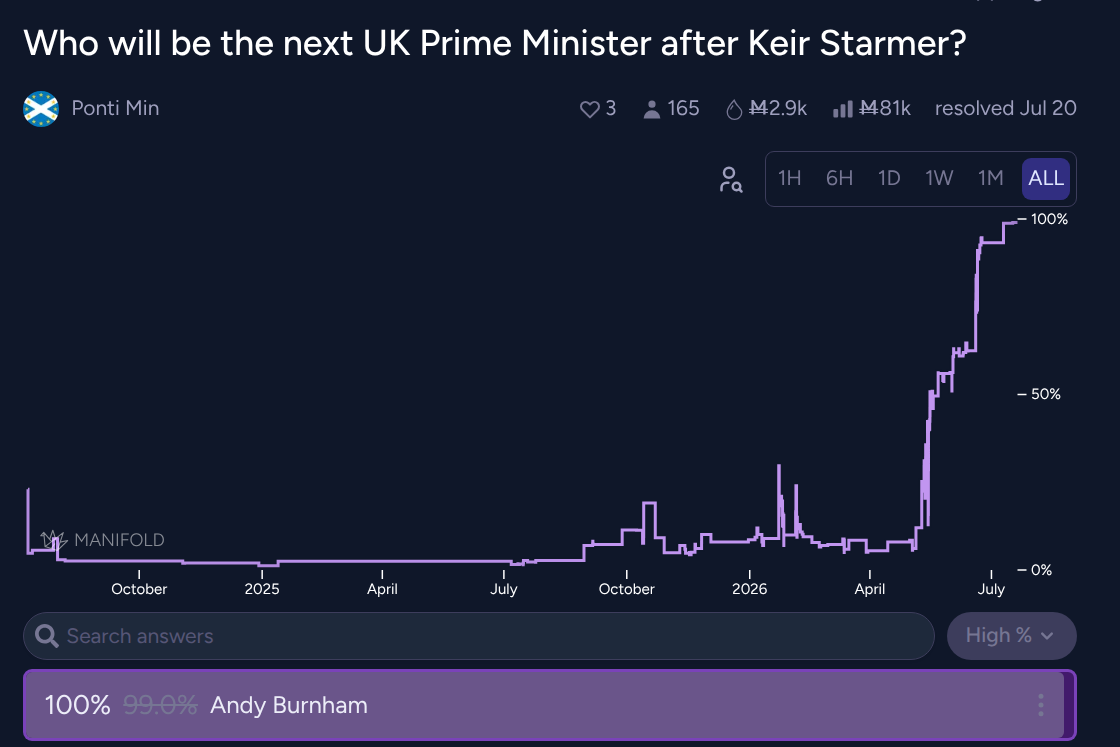Focus the Search answers input field

[x=479, y=636]
